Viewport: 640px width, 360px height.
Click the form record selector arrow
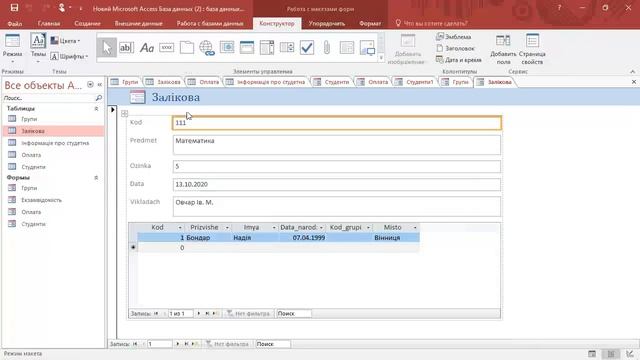point(113,109)
